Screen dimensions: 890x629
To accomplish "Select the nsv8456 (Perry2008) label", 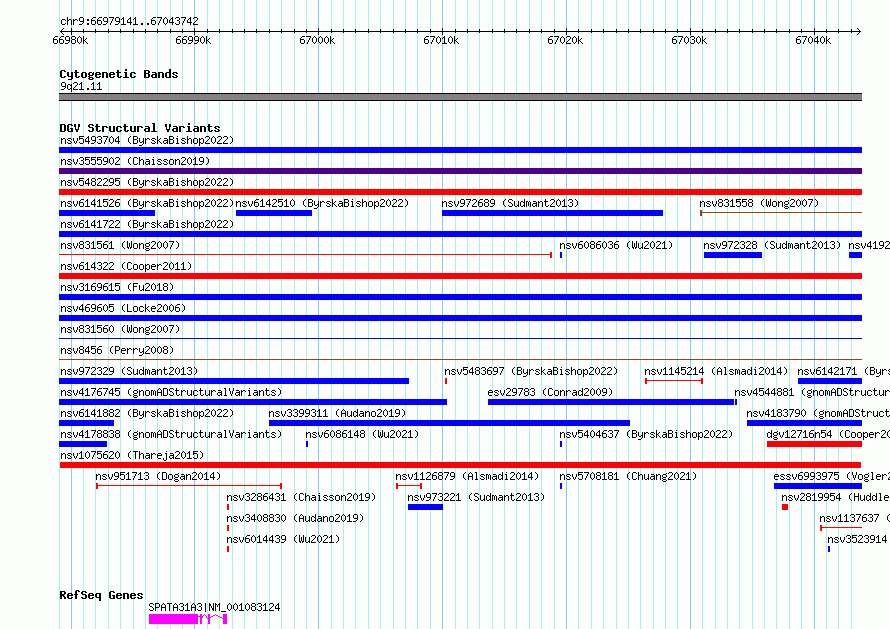I will tap(117, 350).
